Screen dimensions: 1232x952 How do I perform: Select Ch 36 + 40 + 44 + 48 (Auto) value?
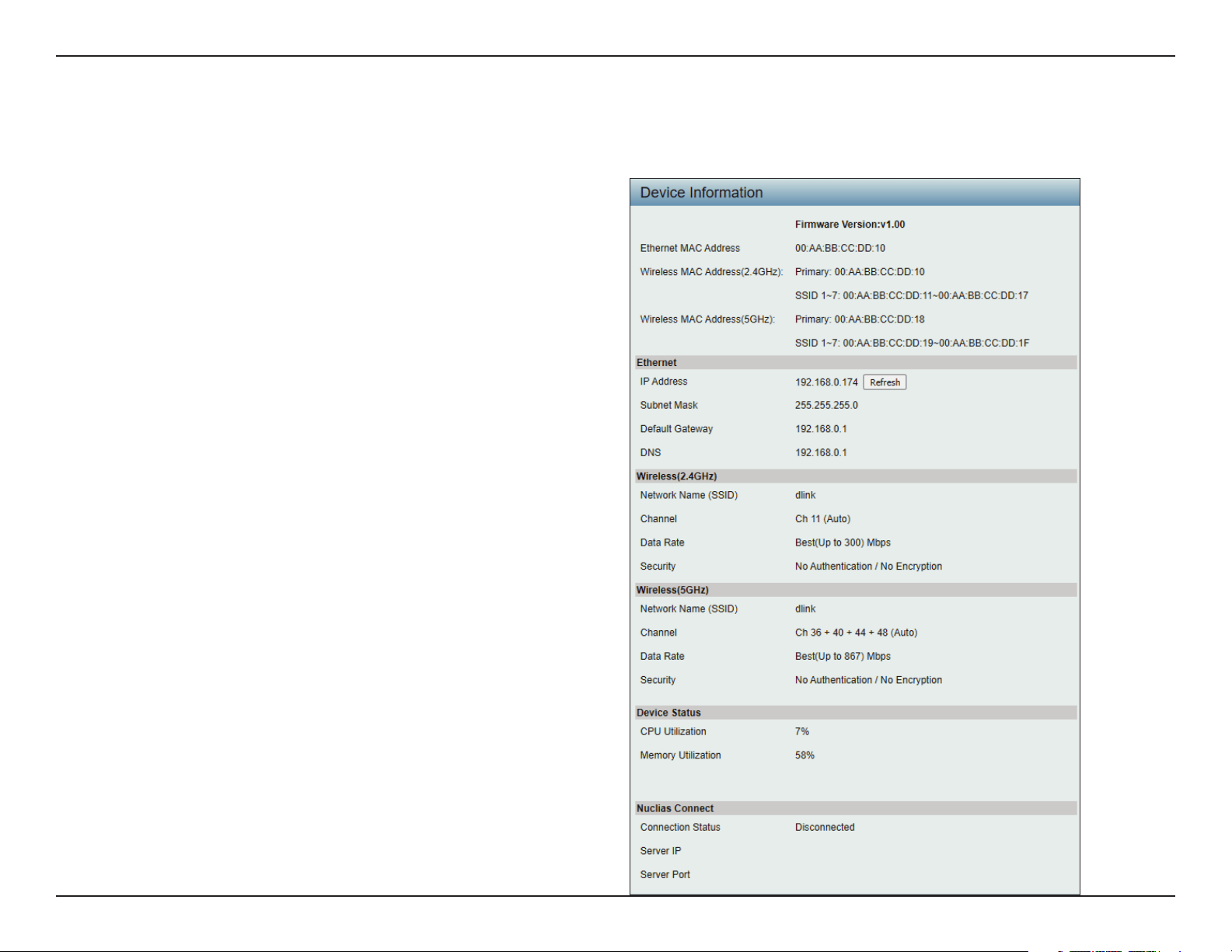coord(856,633)
